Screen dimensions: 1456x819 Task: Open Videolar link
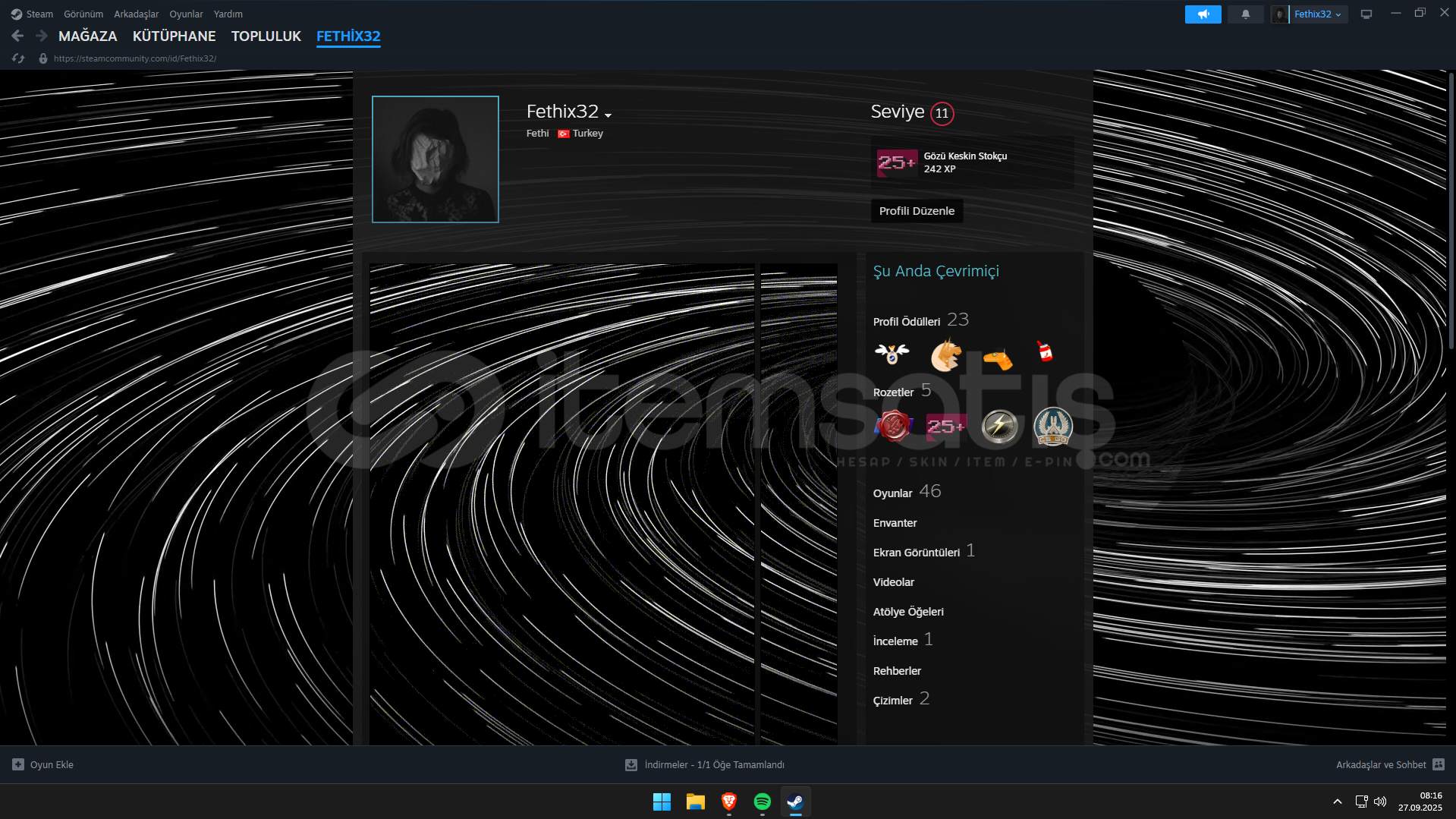click(x=894, y=582)
